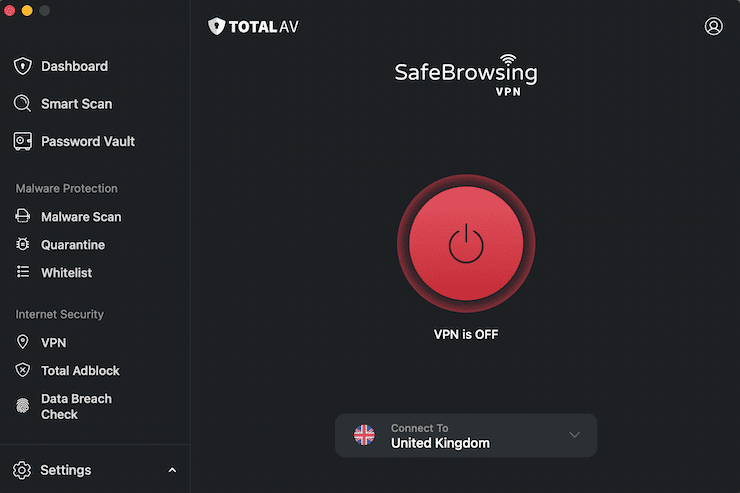Click the Dashboard shield icon
This screenshot has height=493, width=740.
tap(23, 66)
